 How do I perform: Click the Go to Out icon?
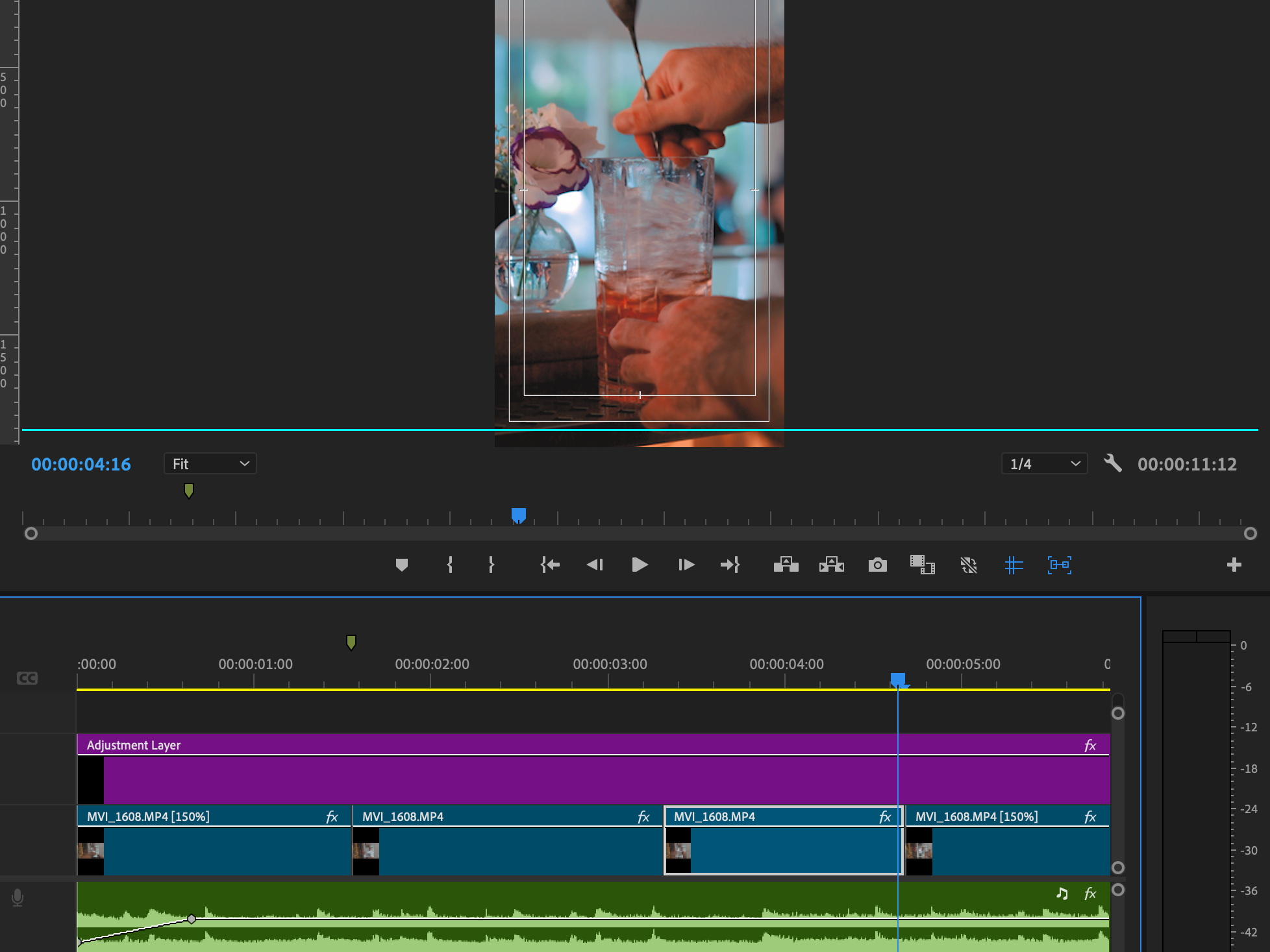click(730, 565)
